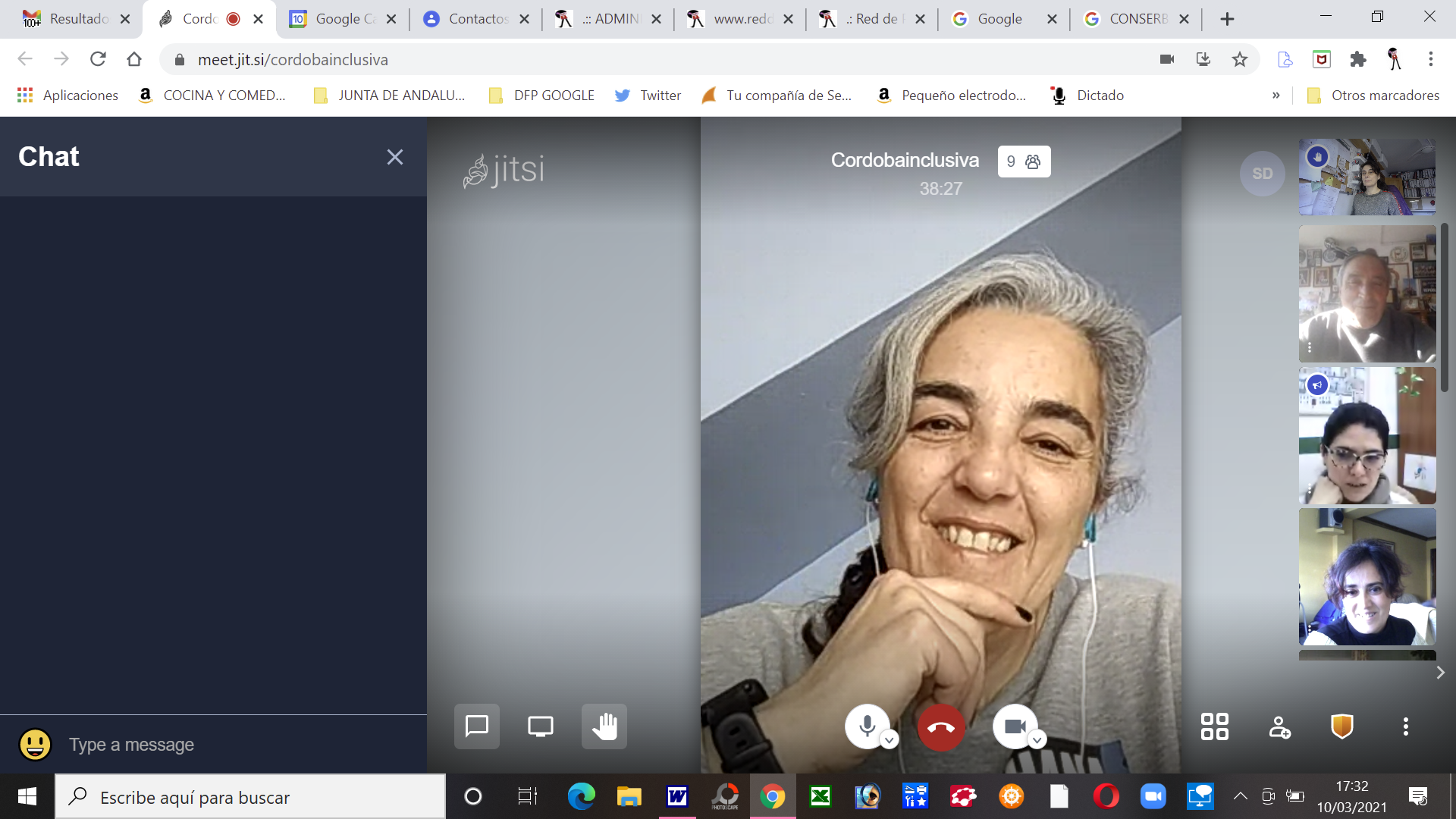Open a new browser tab

click(x=1227, y=19)
